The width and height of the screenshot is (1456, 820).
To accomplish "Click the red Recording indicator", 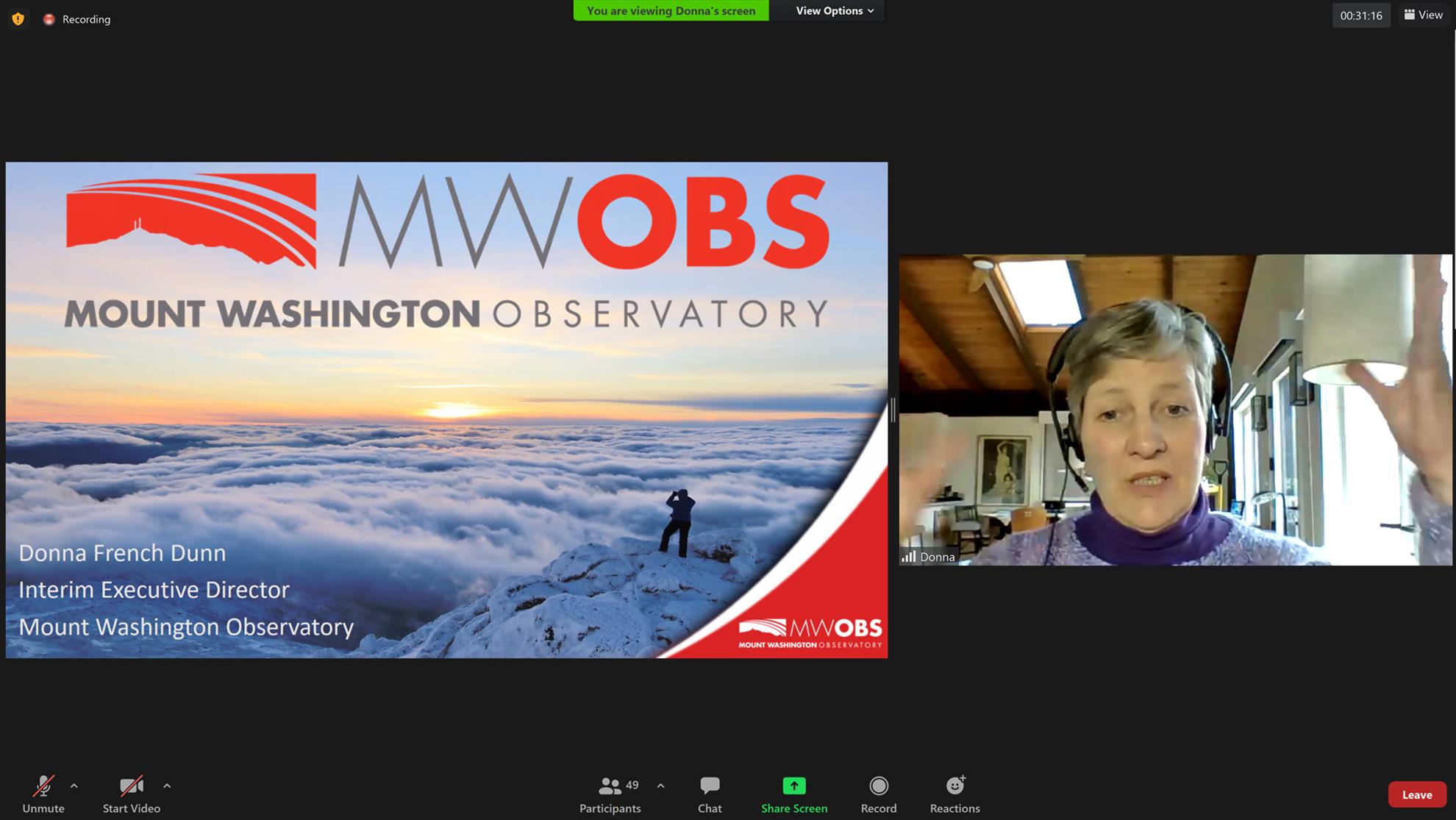I will point(49,19).
